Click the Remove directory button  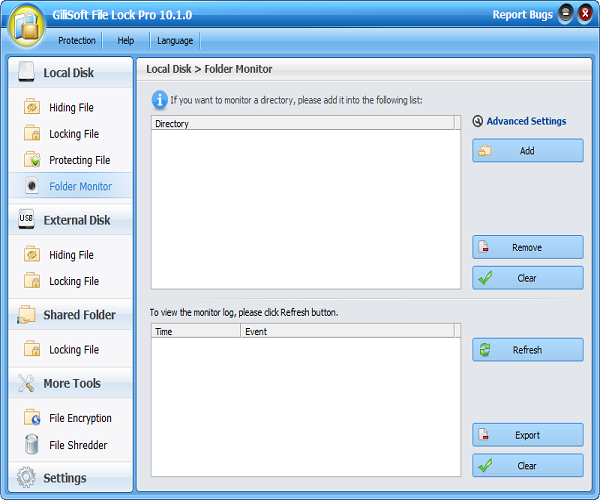528,247
